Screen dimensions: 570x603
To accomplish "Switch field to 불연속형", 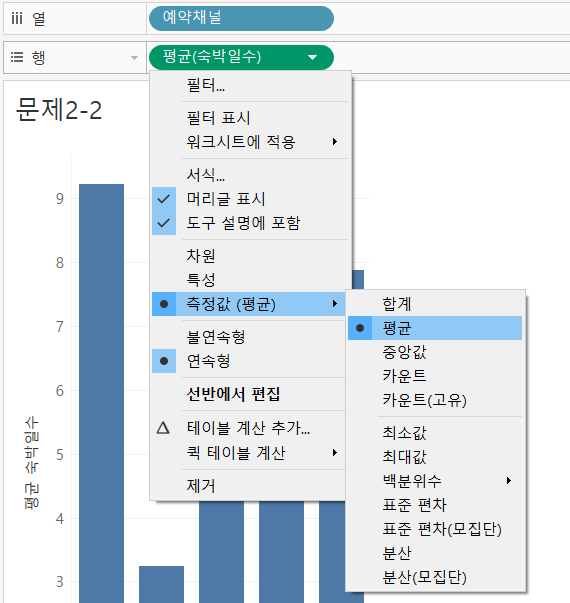I will pos(249,337).
